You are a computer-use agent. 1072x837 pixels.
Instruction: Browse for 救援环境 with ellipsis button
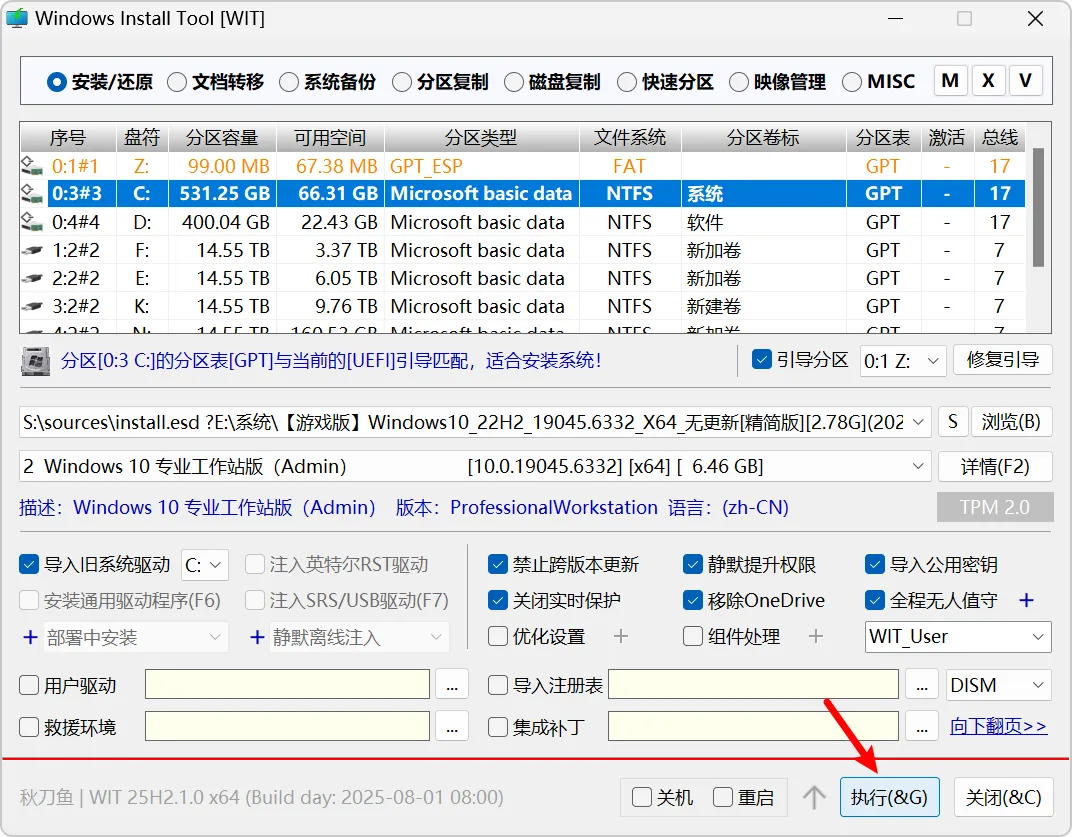click(x=452, y=726)
